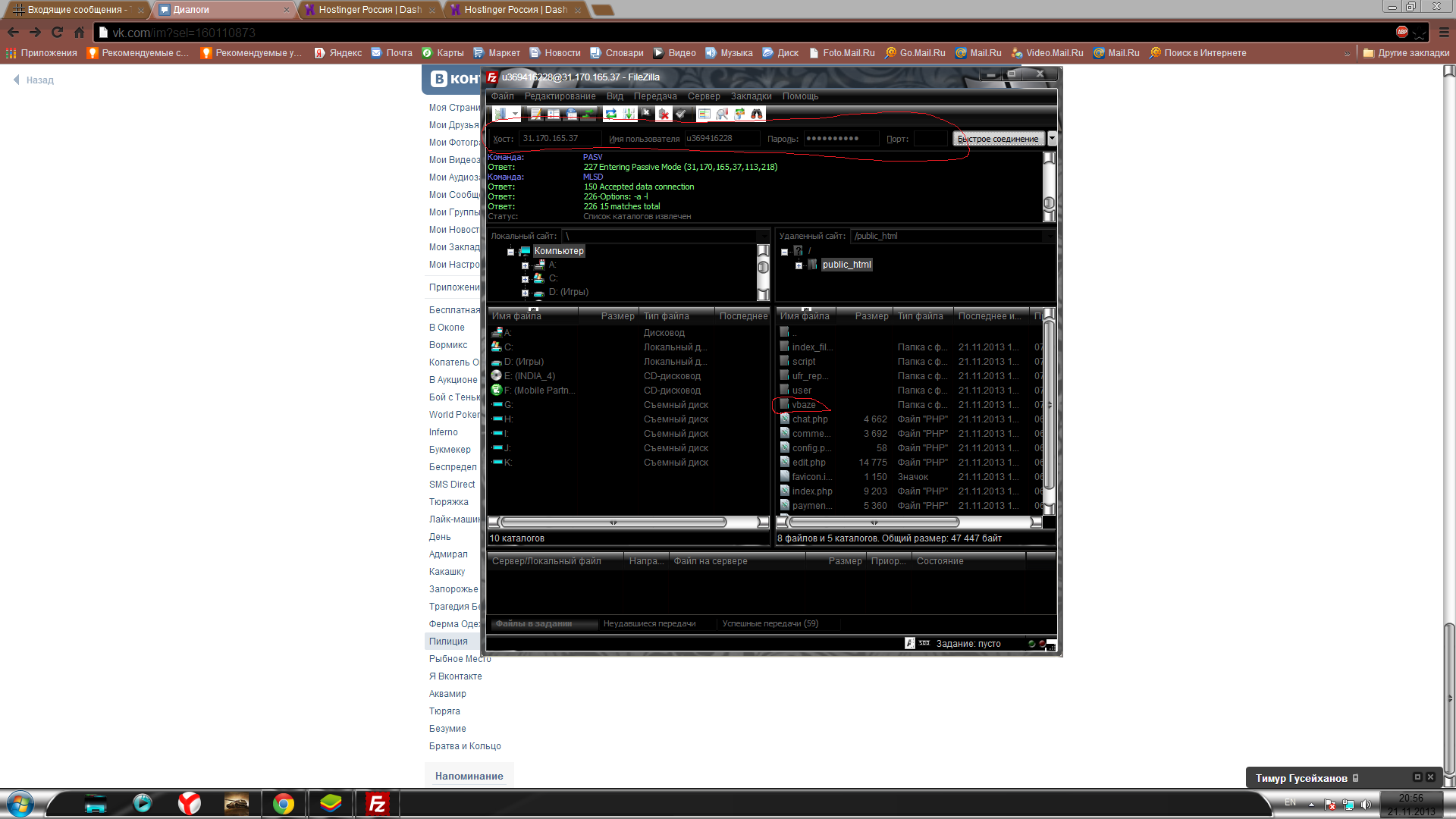
Task: Open the Сервер menu
Action: coord(704,96)
